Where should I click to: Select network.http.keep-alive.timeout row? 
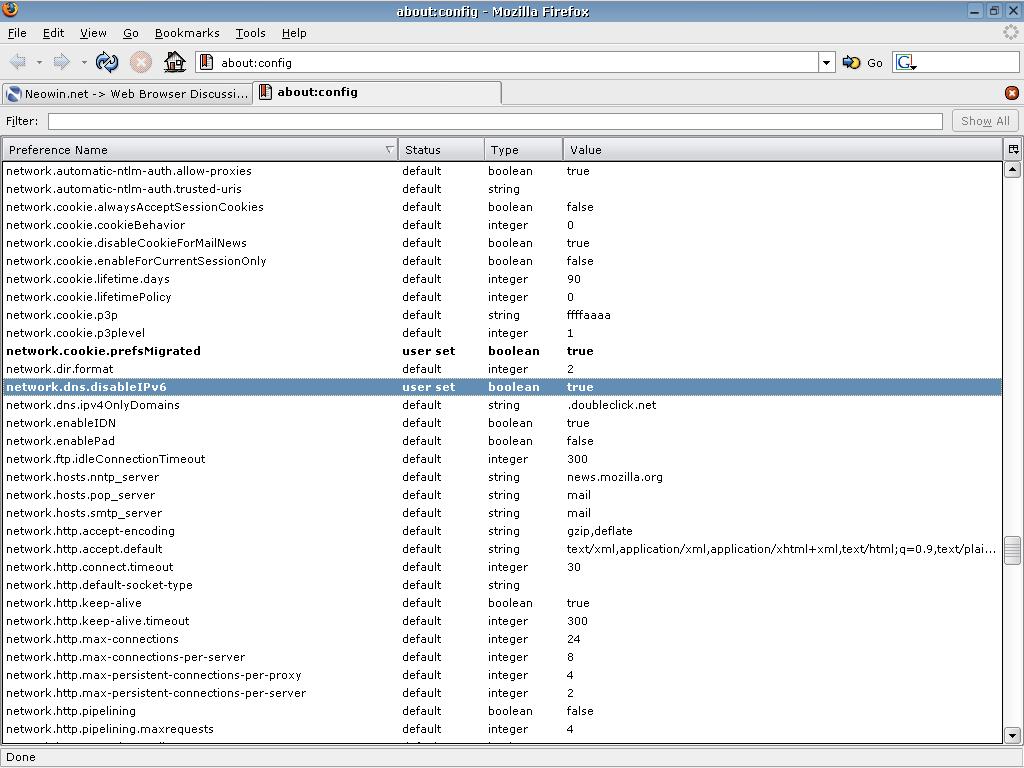[x=502, y=620]
